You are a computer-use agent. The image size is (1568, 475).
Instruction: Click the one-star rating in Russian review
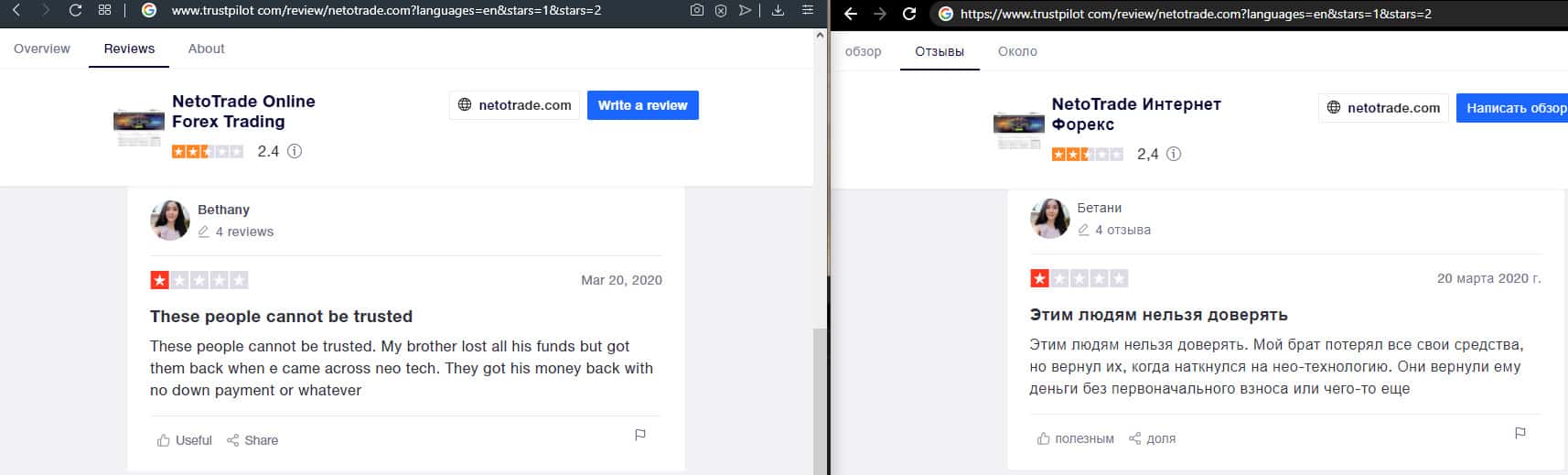(1079, 278)
